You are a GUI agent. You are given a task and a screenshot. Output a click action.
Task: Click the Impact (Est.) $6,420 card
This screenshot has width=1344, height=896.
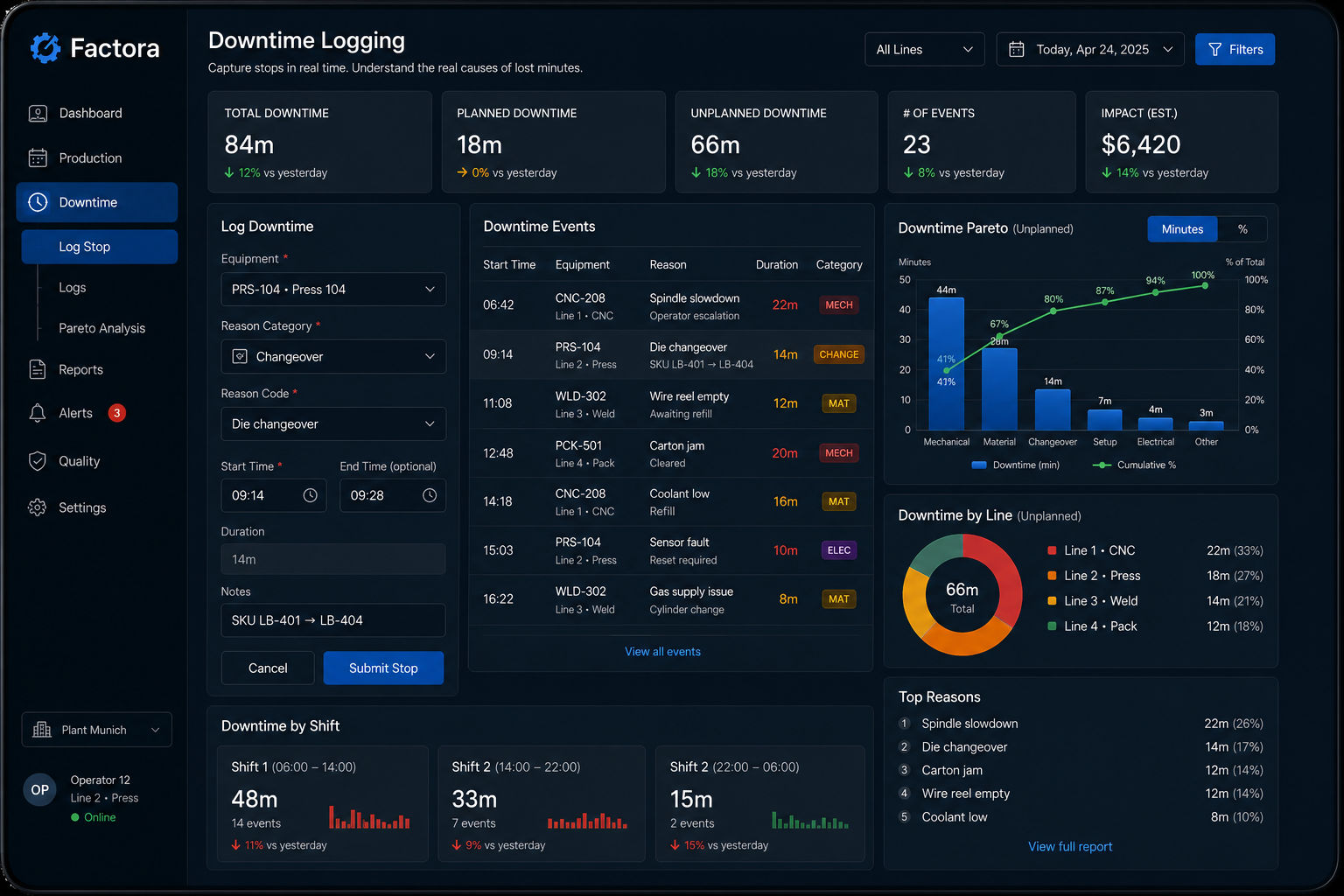pyautogui.click(x=1181, y=142)
